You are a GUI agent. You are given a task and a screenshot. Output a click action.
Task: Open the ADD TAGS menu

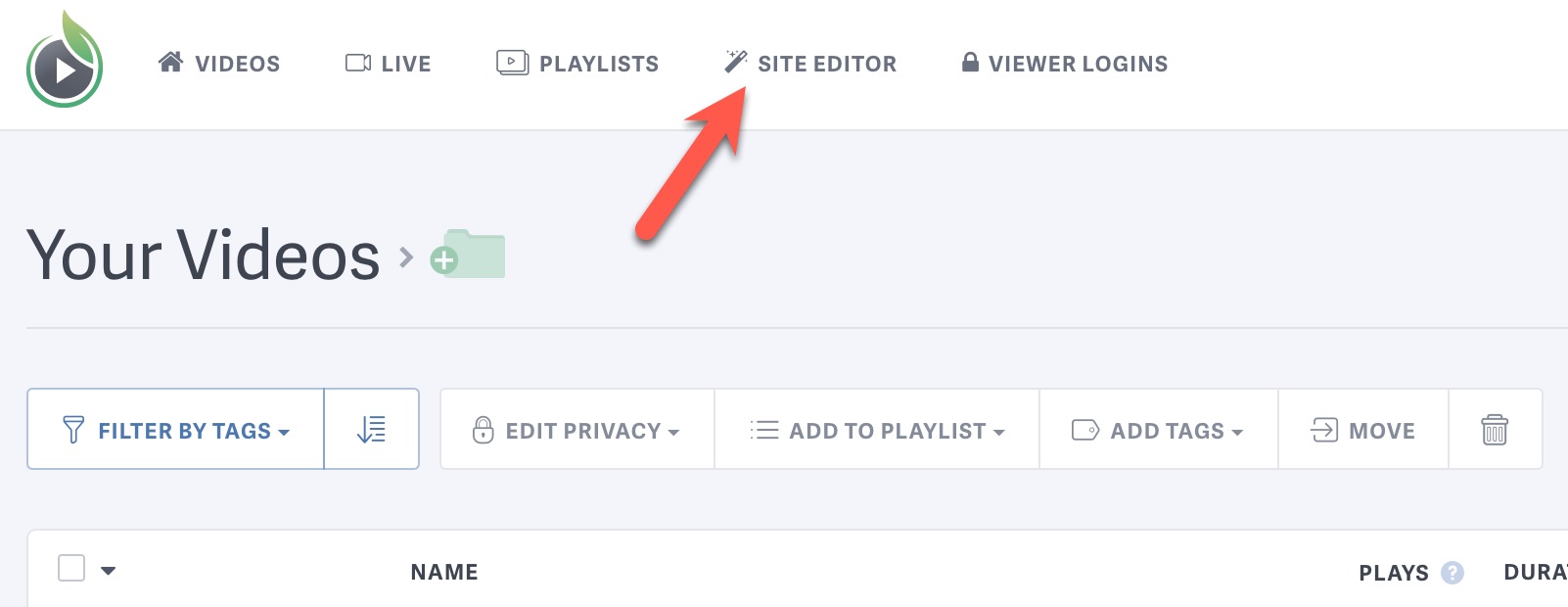pyautogui.click(x=1158, y=429)
